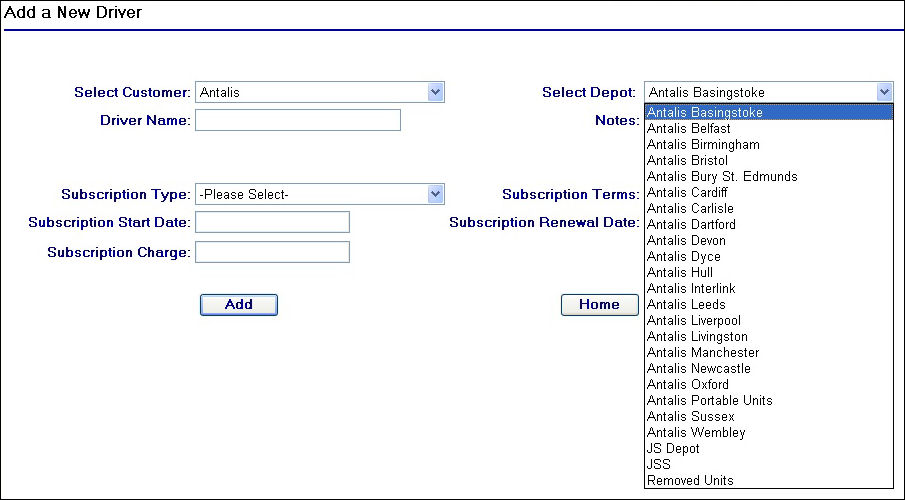Image resolution: width=905 pixels, height=500 pixels.
Task: Select Antalis Basingstoke in depot list
Action: click(769, 112)
